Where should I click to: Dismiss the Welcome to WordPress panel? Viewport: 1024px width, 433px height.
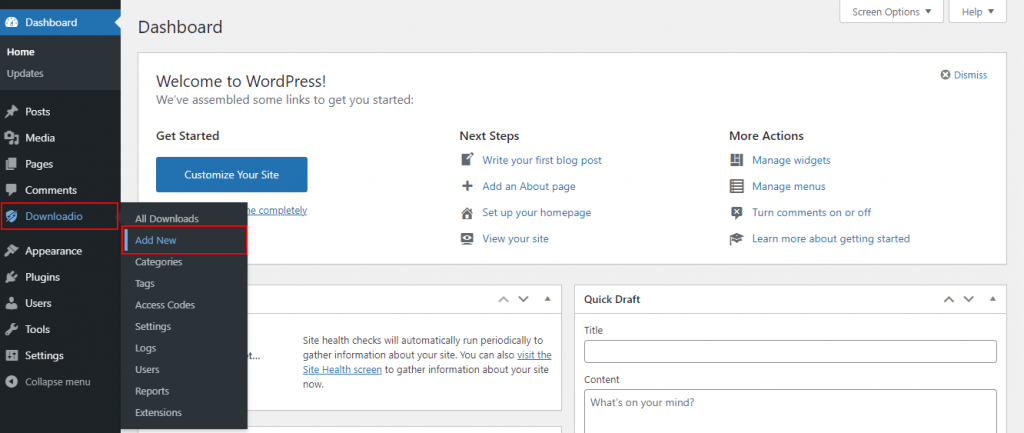coord(964,75)
